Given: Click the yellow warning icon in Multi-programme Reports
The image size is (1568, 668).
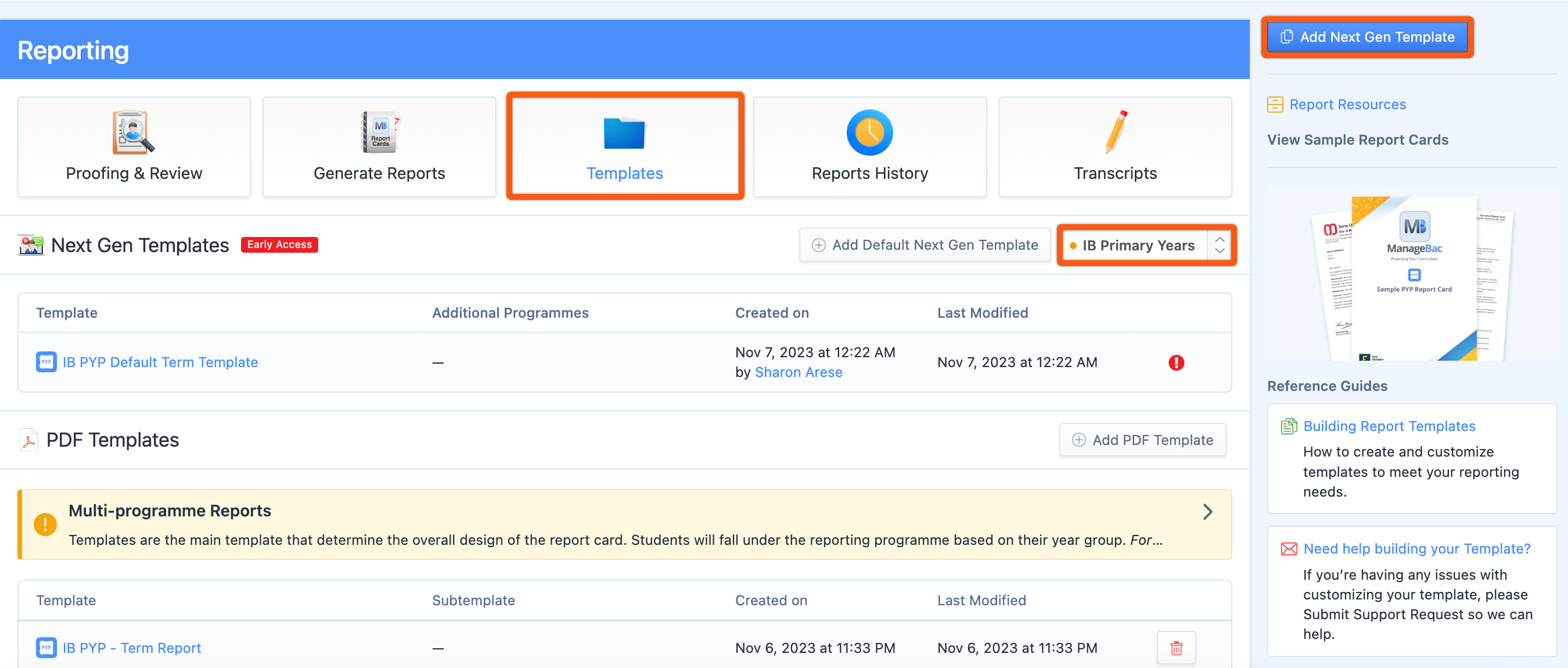Looking at the screenshot, I should pos(45,525).
